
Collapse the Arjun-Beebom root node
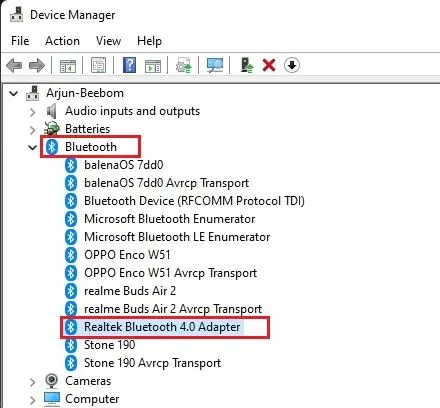pyautogui.click(x=14, y=93)
